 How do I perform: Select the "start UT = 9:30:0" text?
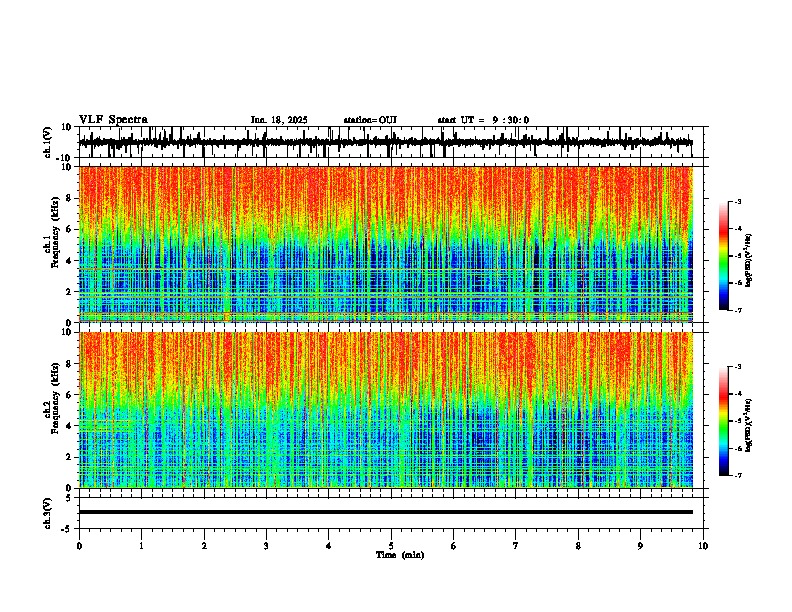pos(483,120)
